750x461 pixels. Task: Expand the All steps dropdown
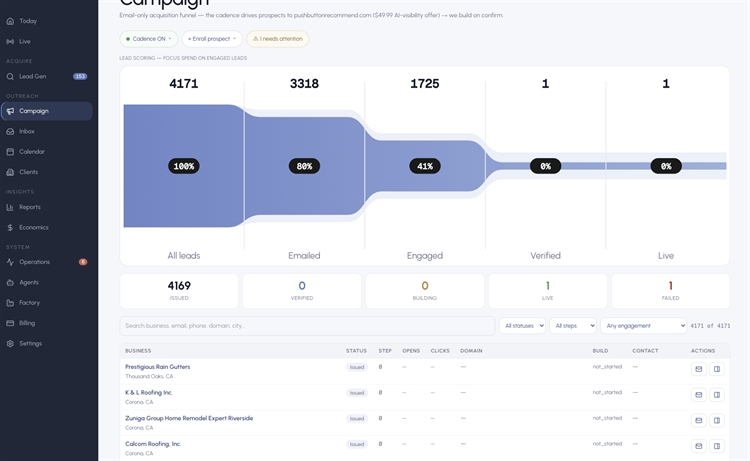click(x=573, y=326)
